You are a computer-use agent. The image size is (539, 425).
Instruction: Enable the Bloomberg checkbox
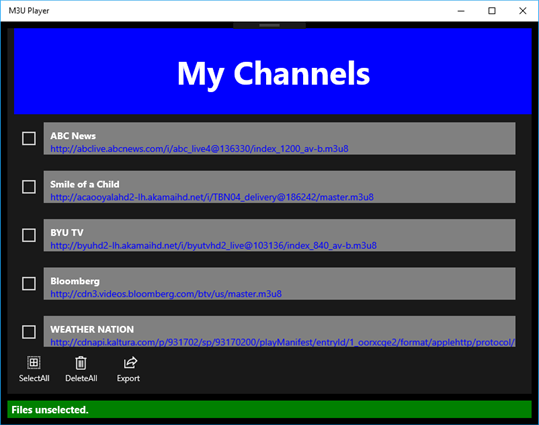29,284
